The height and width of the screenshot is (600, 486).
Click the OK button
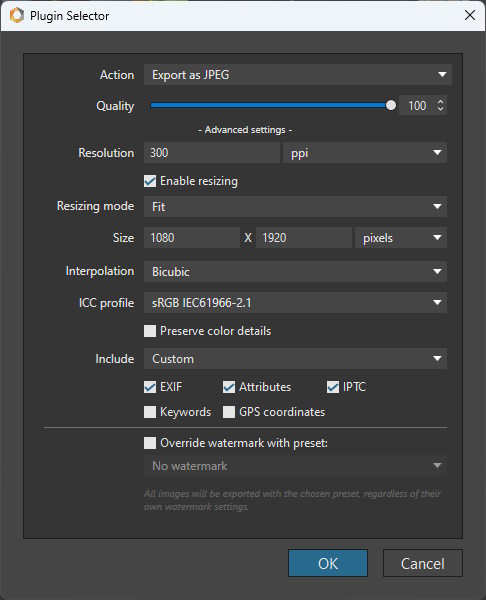(328, 563)
